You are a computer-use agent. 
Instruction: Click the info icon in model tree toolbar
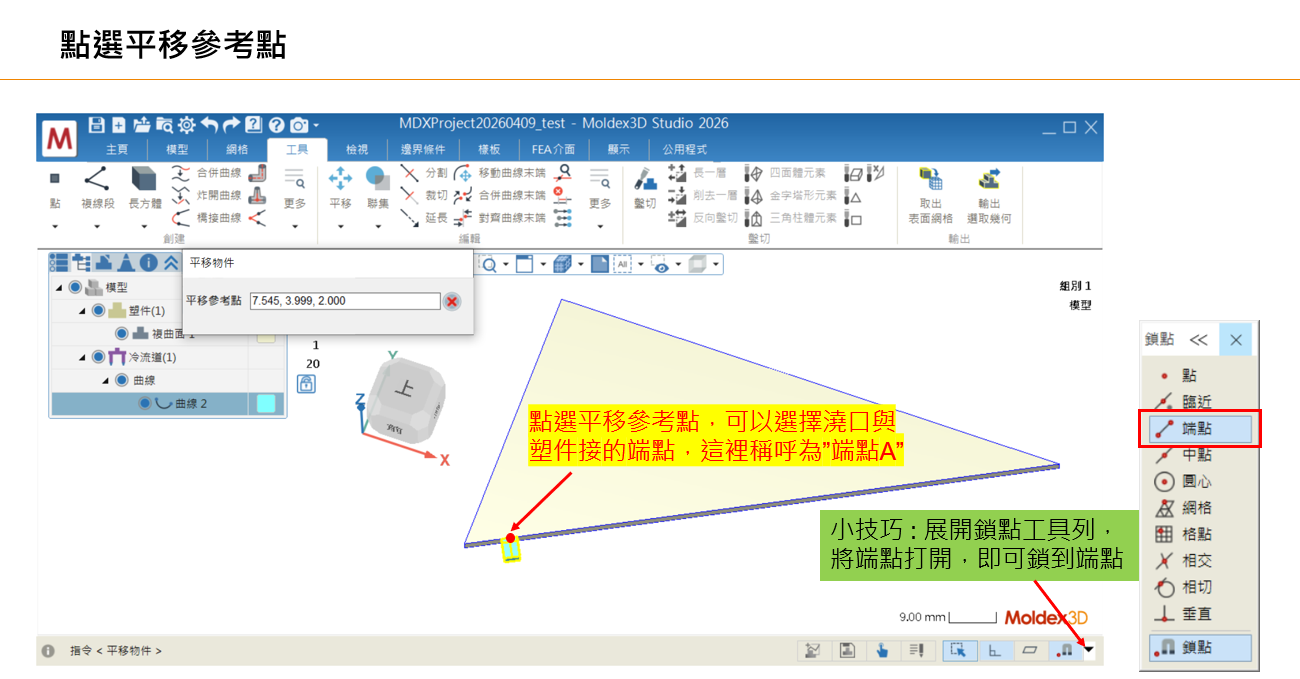tap(149, 263)
